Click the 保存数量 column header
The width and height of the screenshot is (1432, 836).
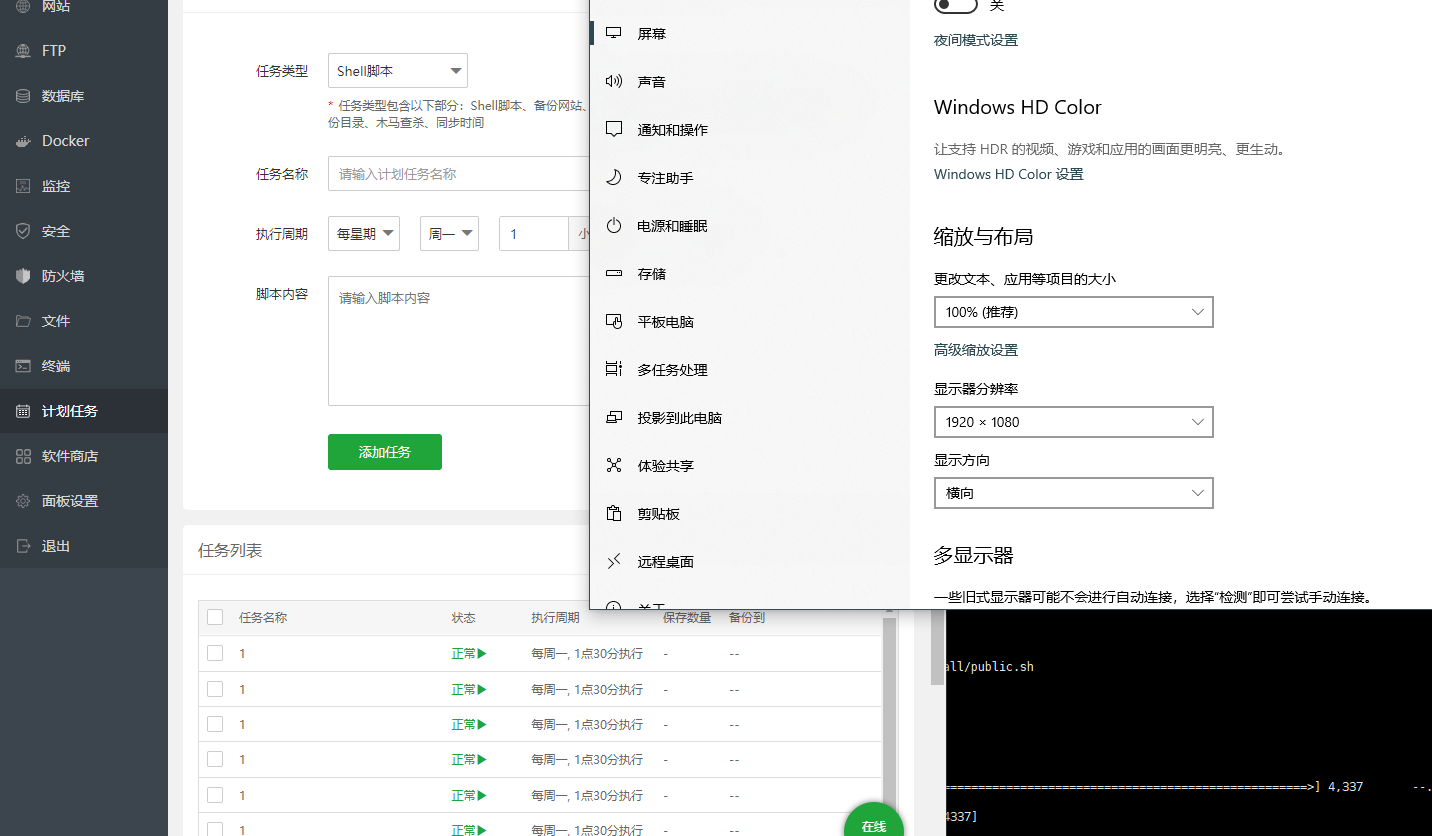point(687,618)
